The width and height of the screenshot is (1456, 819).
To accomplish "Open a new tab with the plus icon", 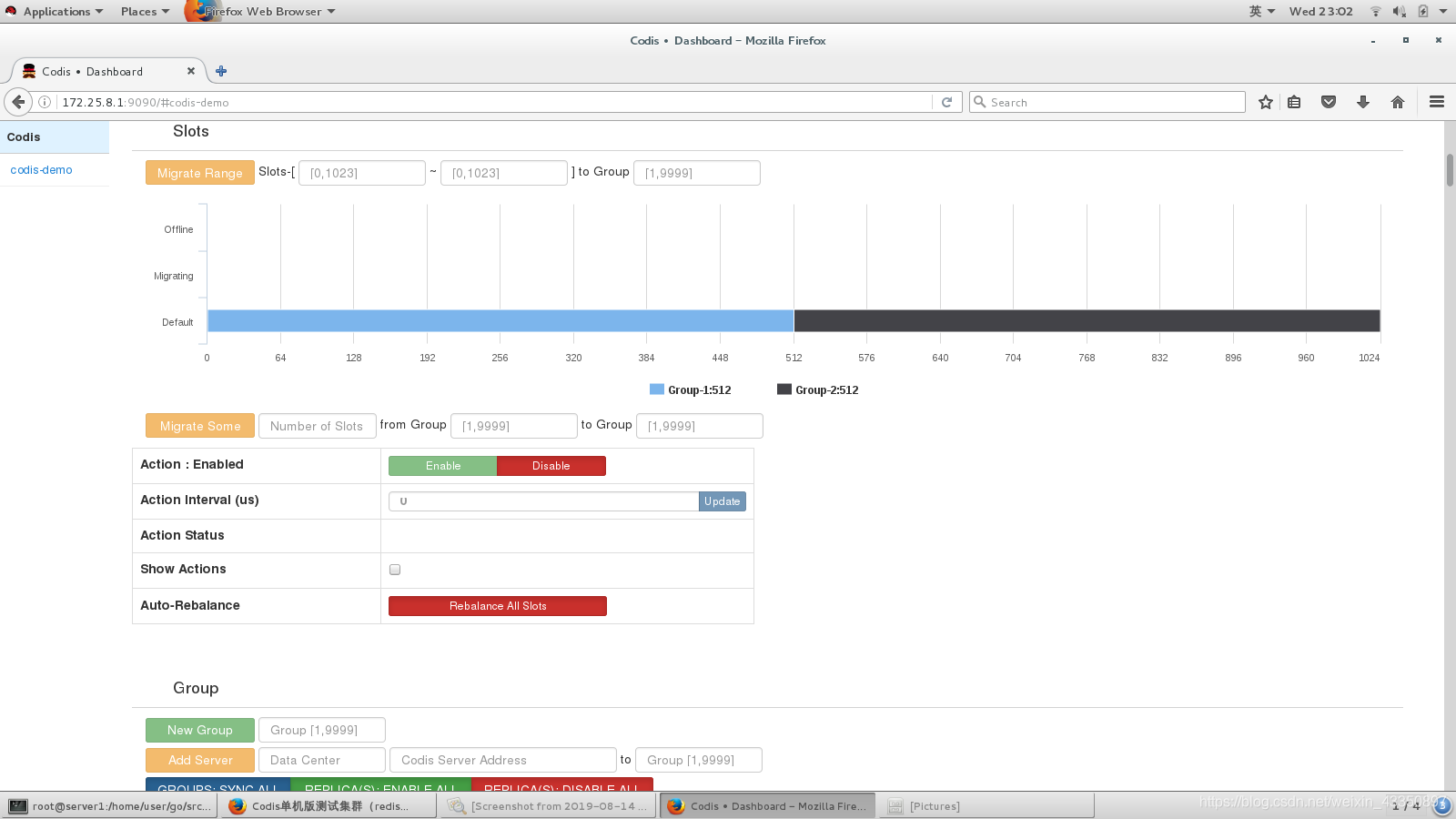I will [221, 71].
